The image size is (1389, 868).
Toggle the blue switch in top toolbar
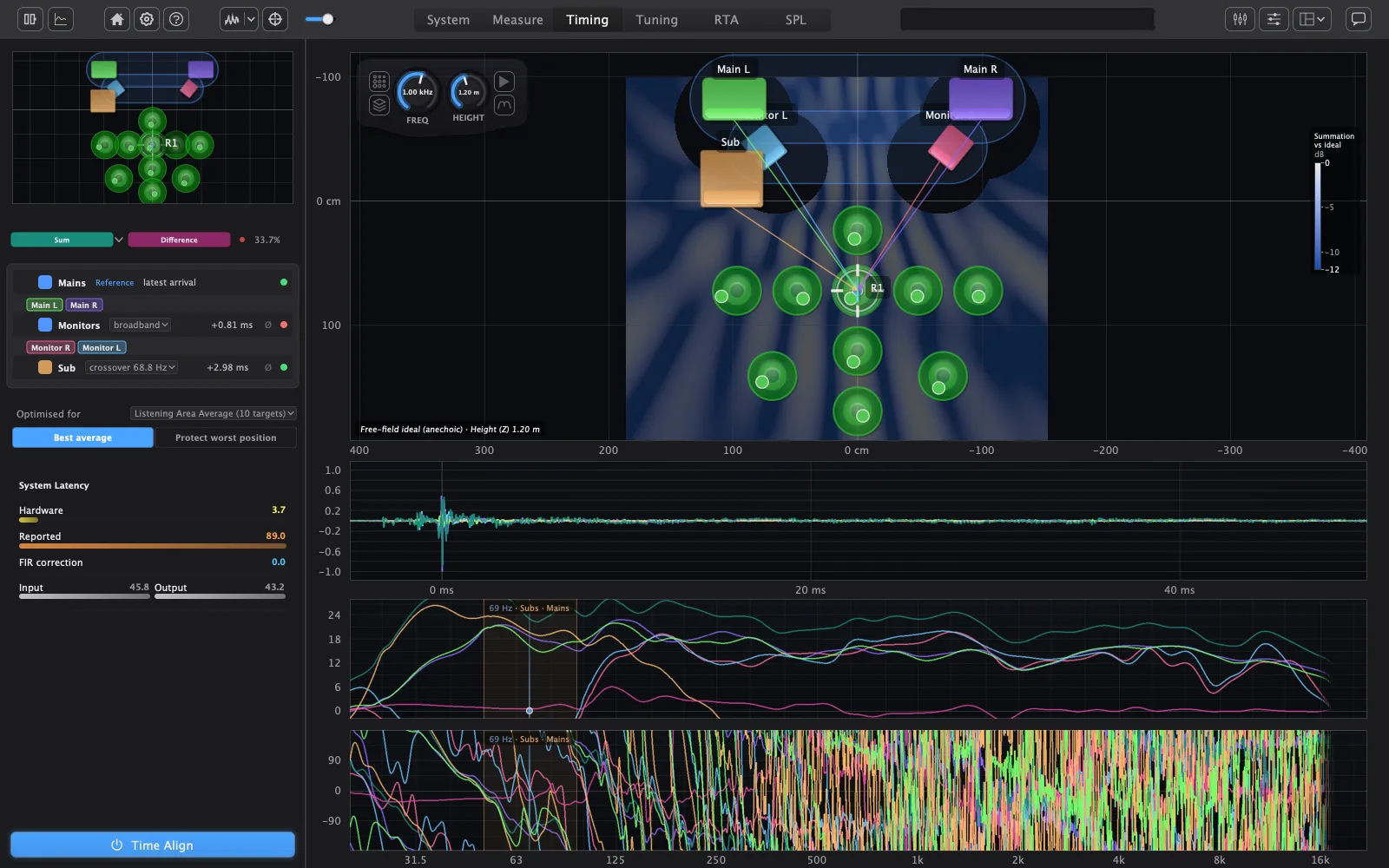coord(319,19)
